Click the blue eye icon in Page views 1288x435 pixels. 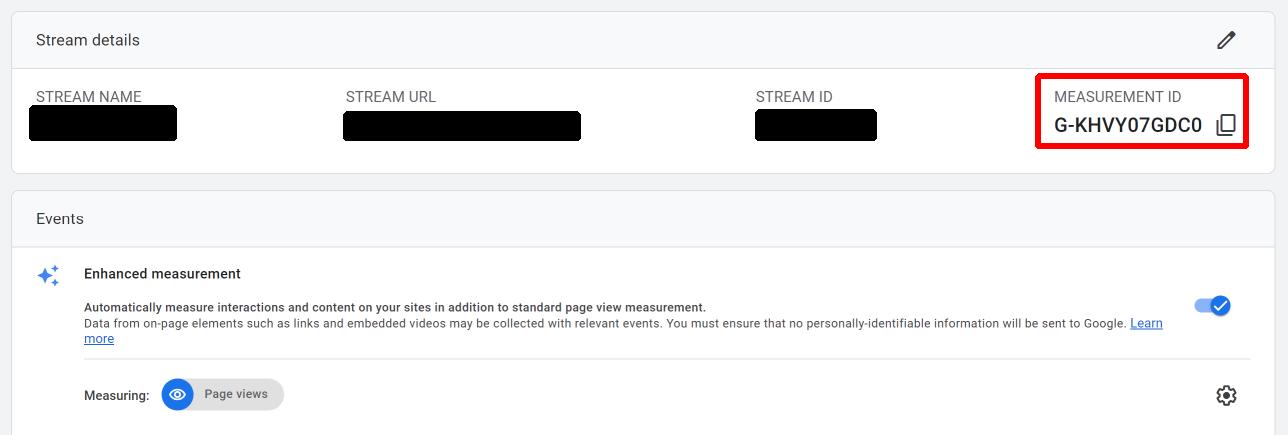point(178,394)
